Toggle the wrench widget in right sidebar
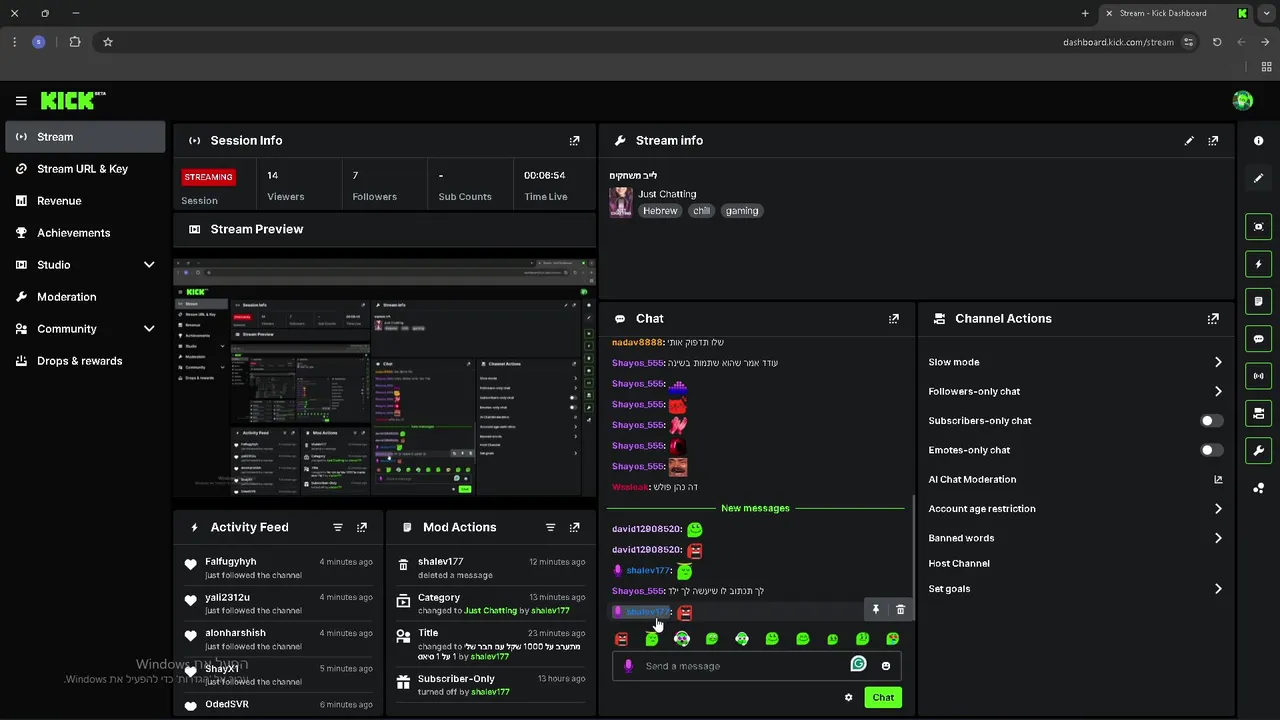 [1259, 450]
